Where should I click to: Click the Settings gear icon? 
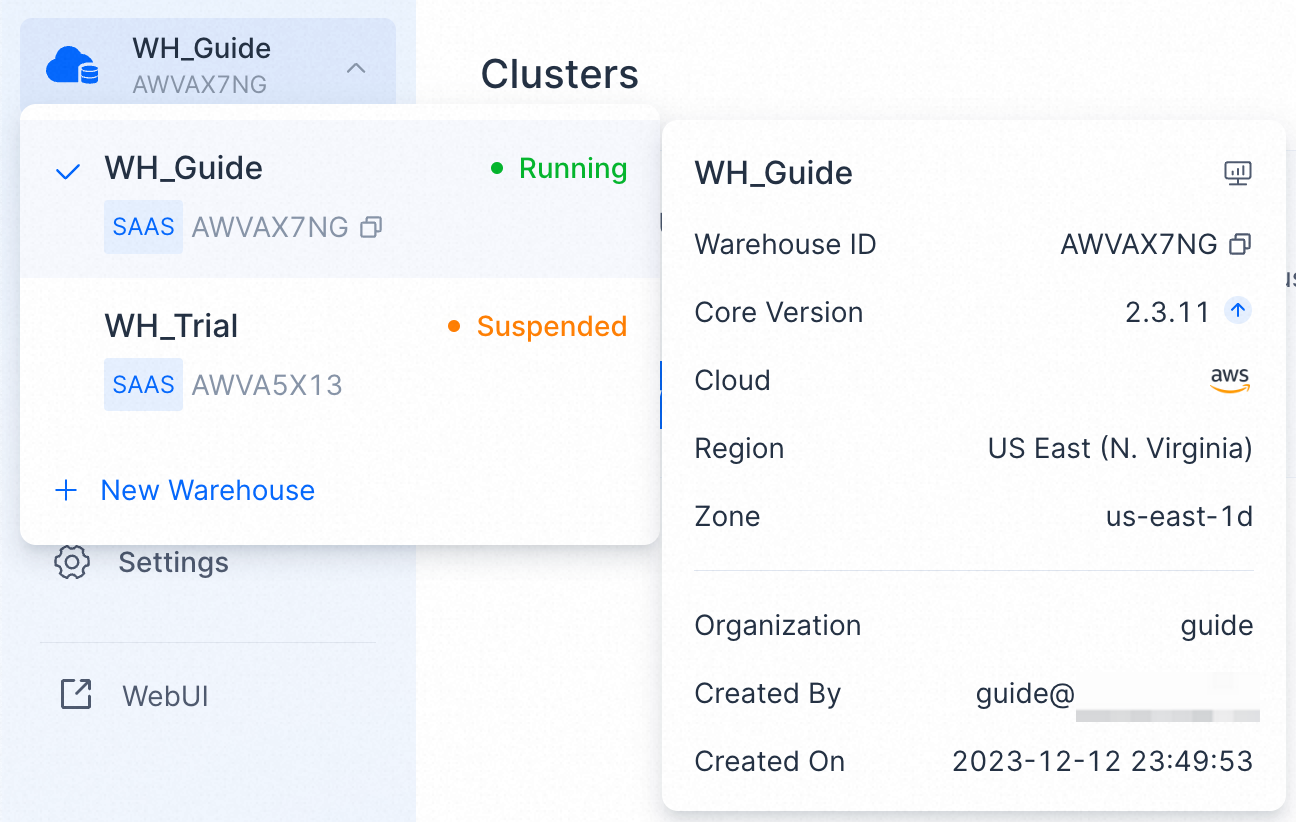[x=72, y=562]
